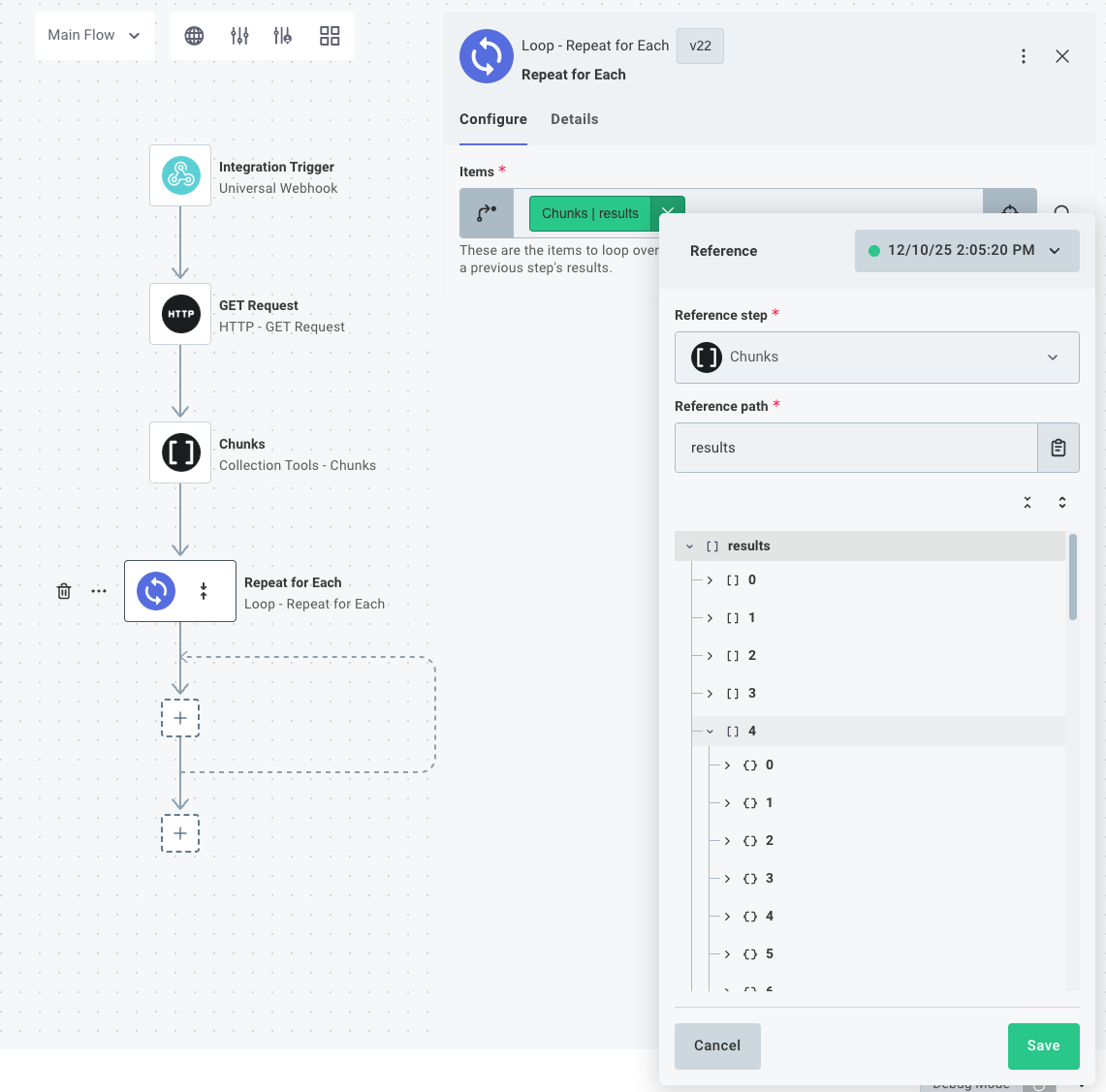Switch to the Details tab
Viewport: 1106px width, 1092px height.
pos(574,119)
